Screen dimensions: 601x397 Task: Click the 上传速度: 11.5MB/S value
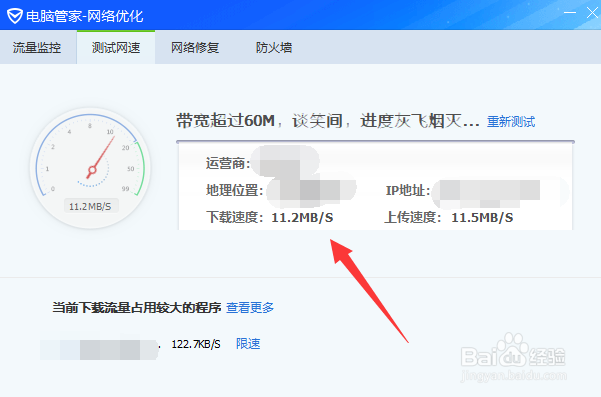(x=482, y=218)
